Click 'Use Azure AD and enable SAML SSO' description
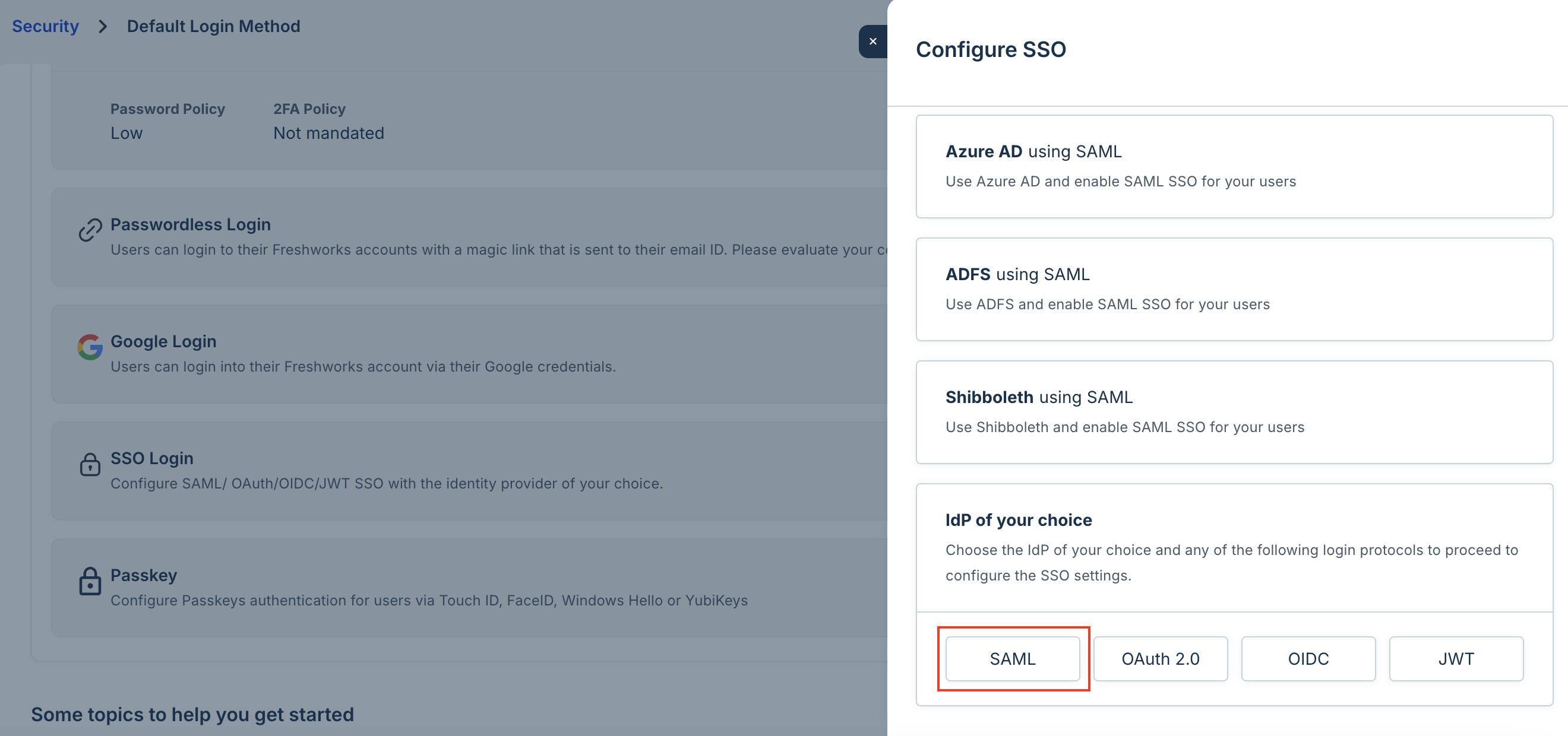Image resolution: width=1568 pixels, height=736 pixels. [1121, 181]
